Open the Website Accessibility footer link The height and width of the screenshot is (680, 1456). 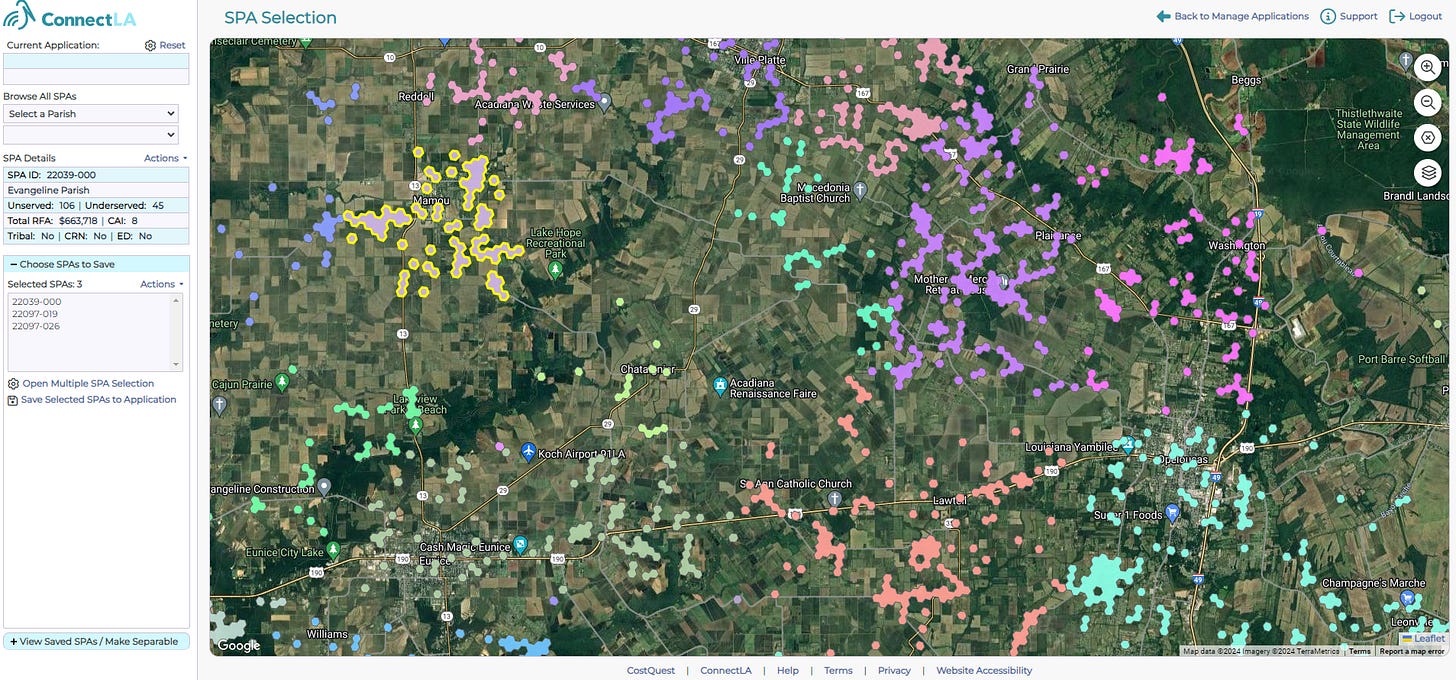click(x=984, y=671)
